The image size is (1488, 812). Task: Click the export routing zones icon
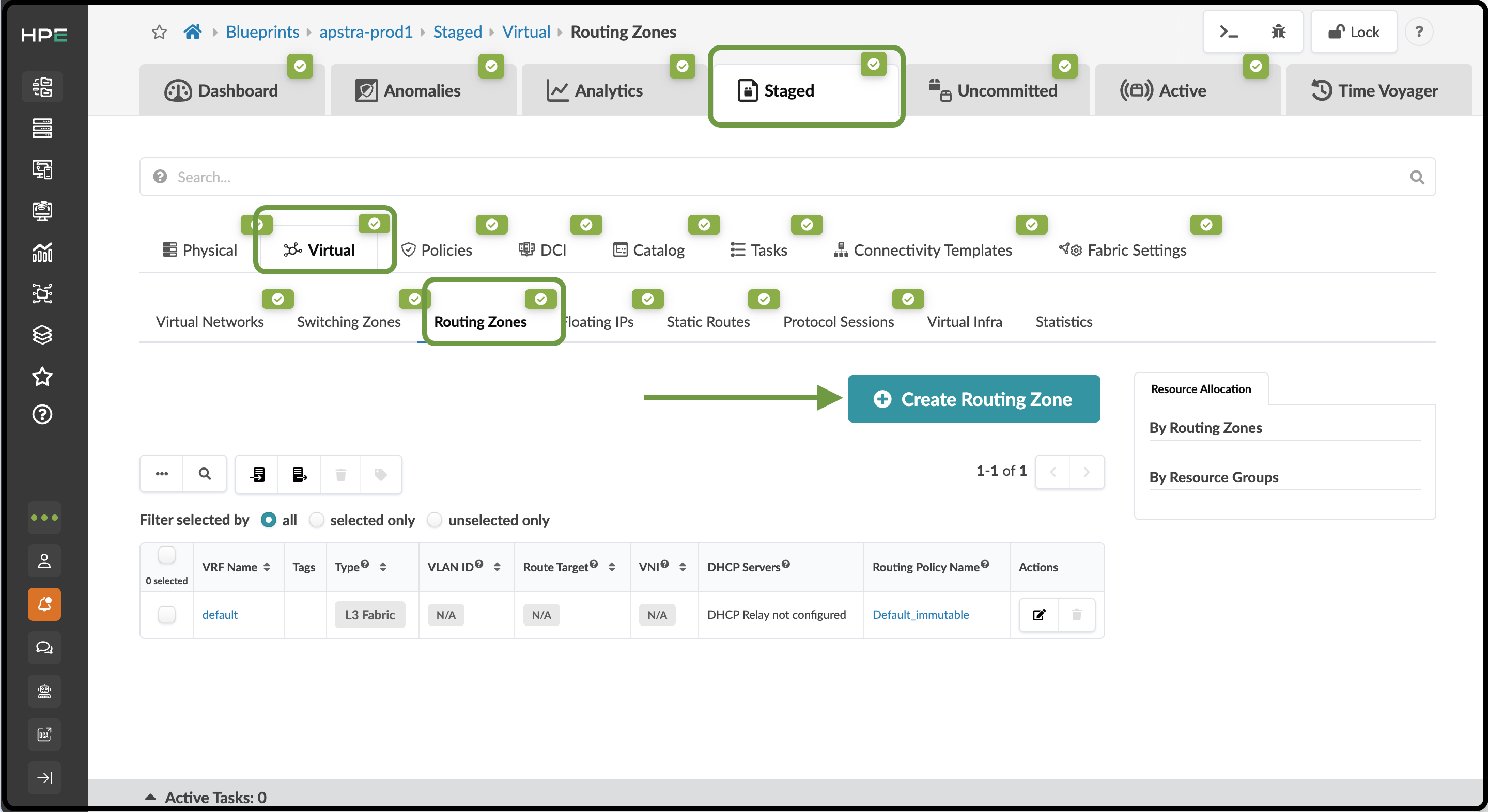(x=299, y=474)
